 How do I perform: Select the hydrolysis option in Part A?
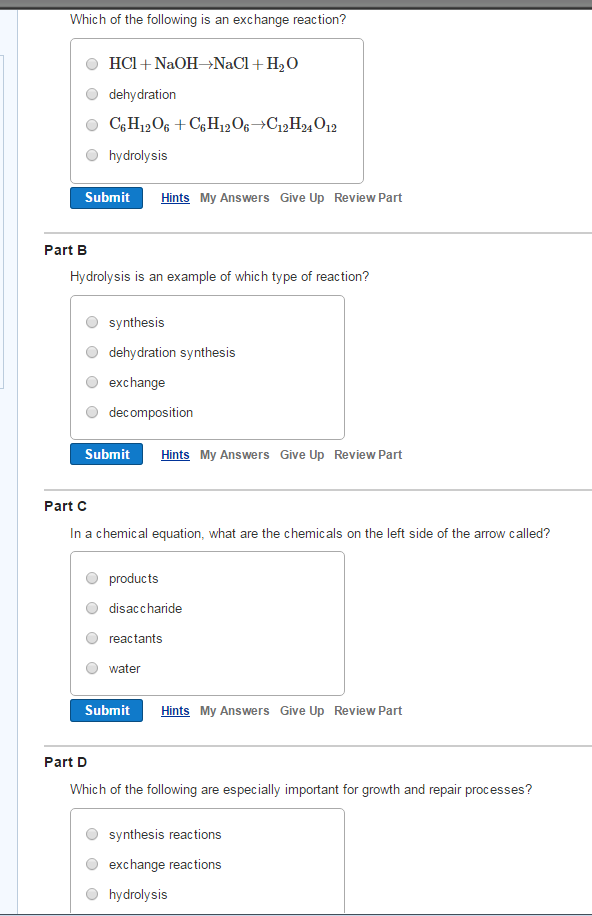[x=92, y=155]
